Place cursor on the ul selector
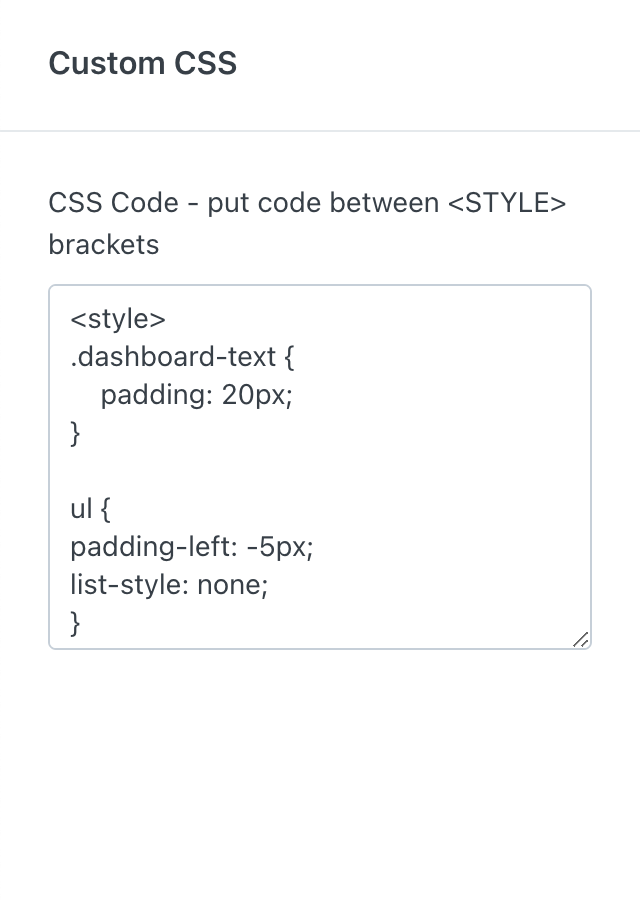The height and width of the screenshot is (900, 640). [81, 509]
